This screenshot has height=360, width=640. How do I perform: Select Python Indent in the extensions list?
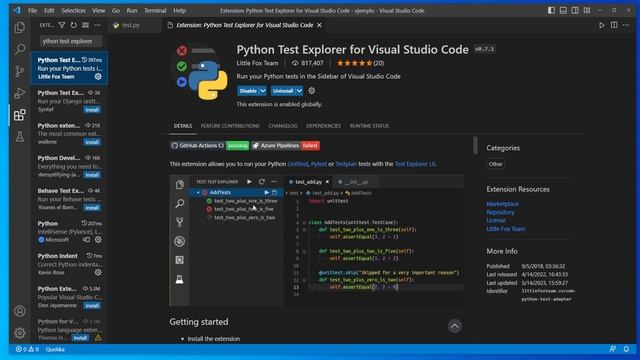point(69,264)
